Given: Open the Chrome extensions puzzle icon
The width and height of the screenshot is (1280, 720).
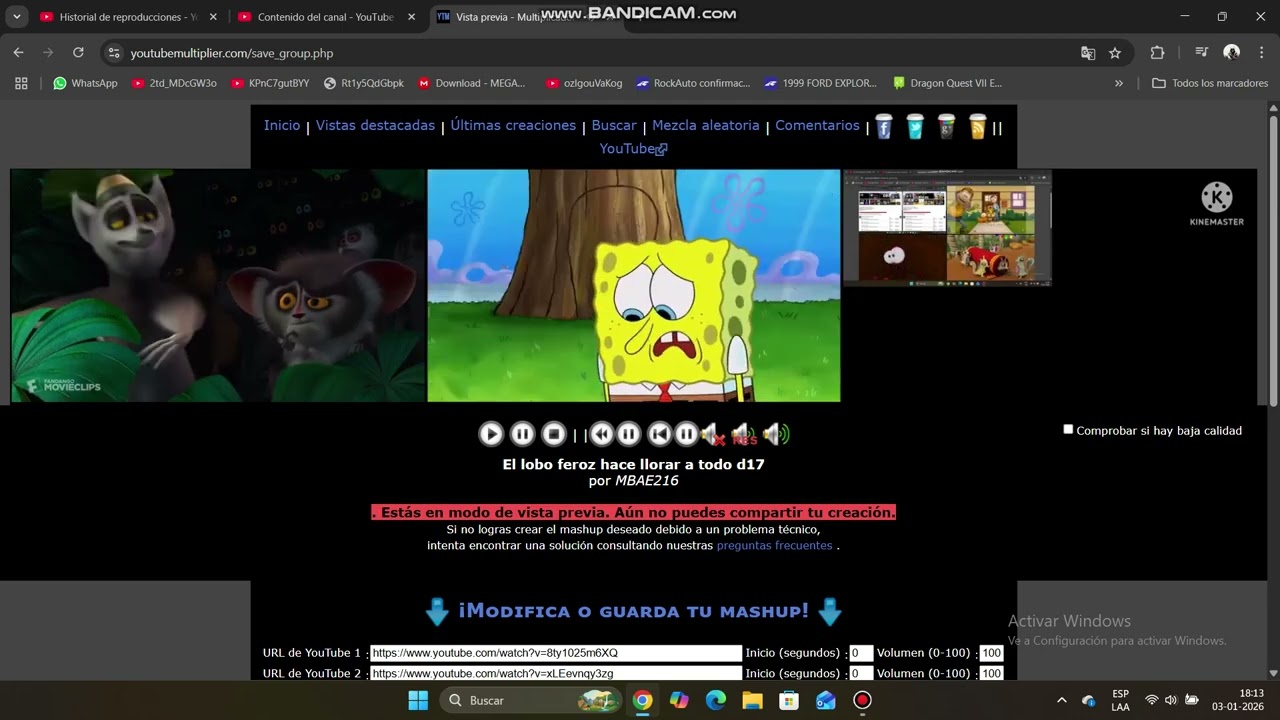Looking at the screenshot, I should coord(1157,53).
